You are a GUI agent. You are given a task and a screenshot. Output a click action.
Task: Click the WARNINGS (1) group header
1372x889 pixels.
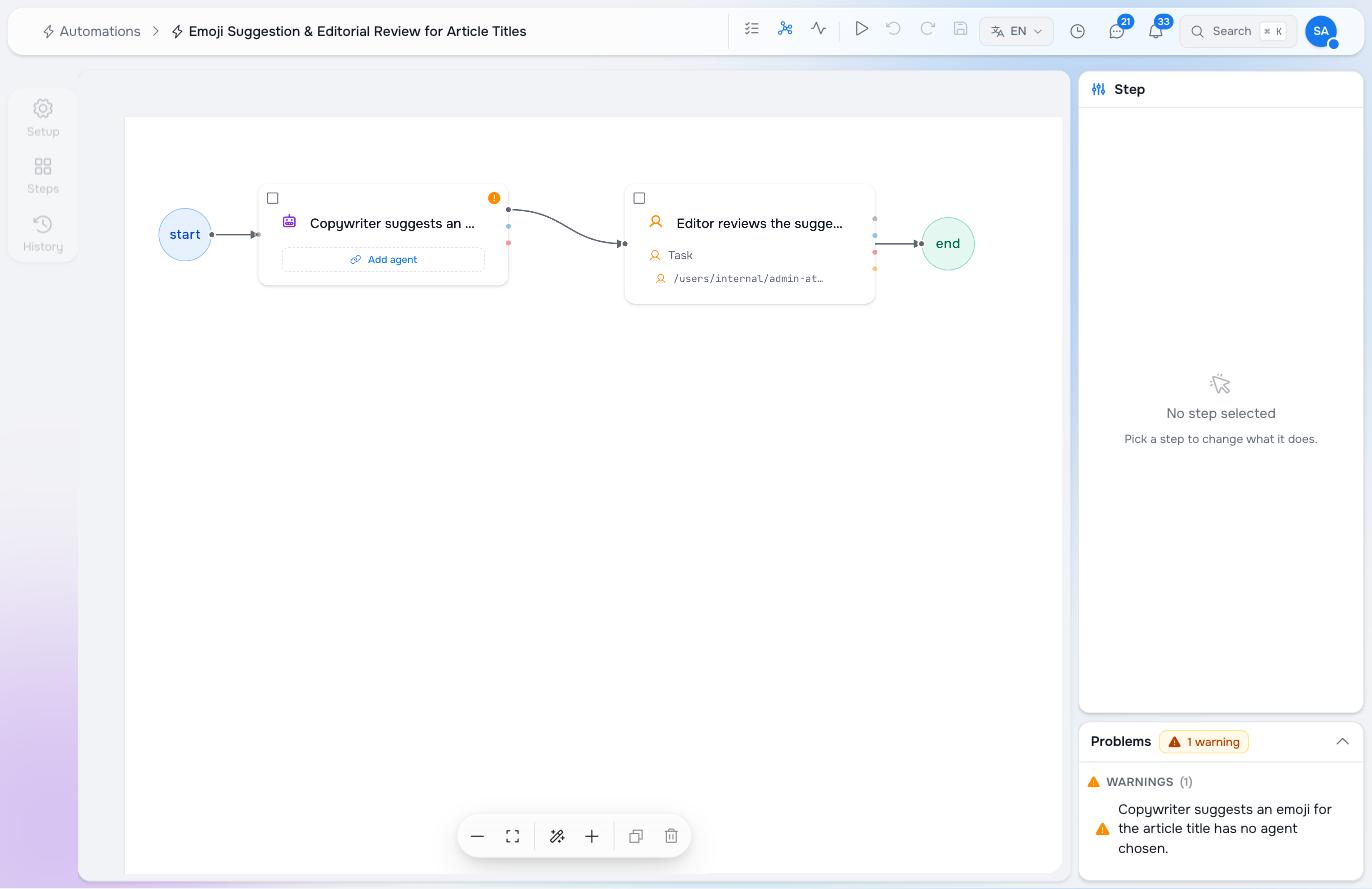(1141, 782)
